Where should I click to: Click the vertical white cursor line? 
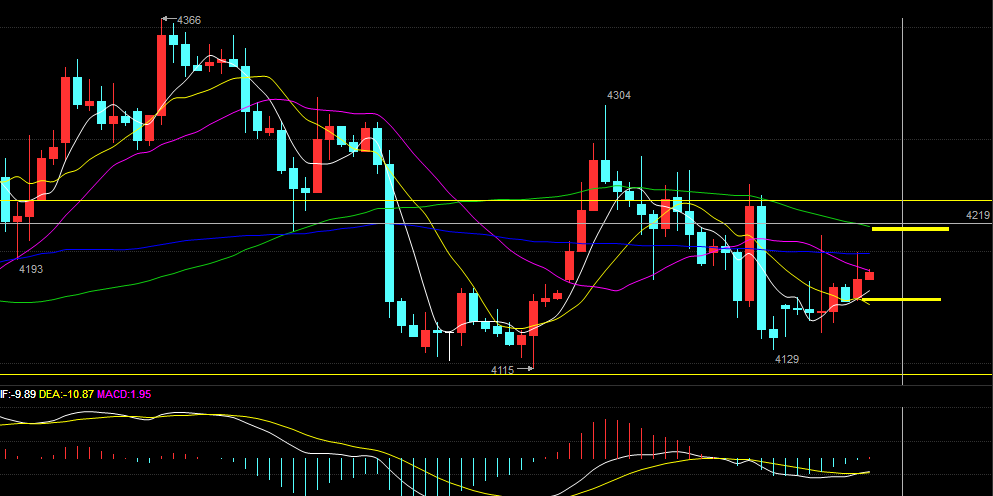903,200
